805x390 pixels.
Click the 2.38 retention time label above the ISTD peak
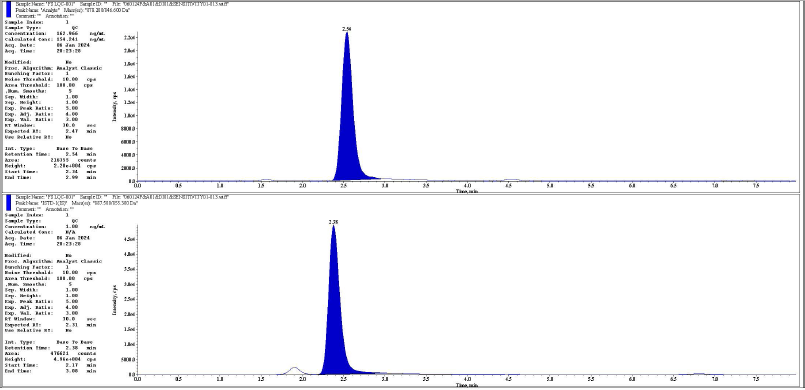[x=333, y=222]
